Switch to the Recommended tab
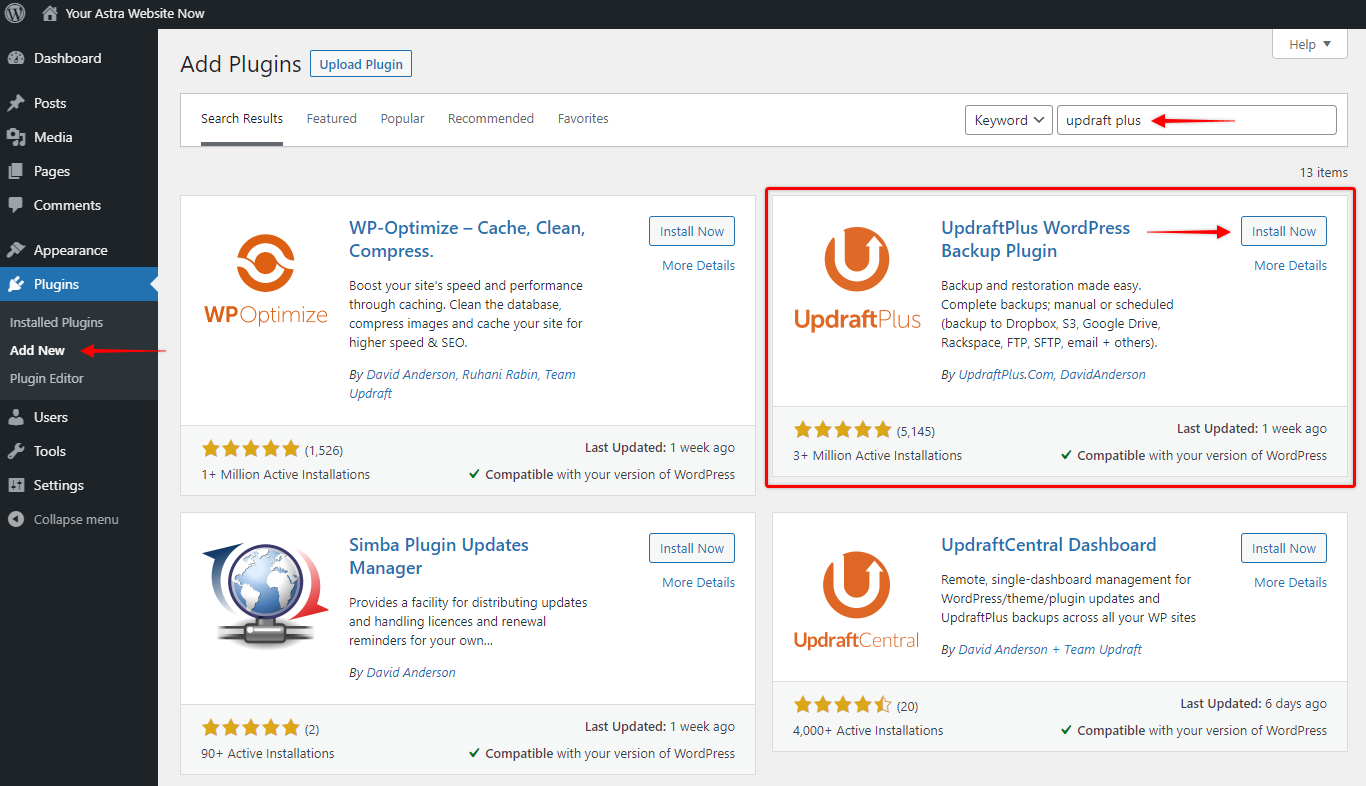Image resolution: width=1366 pixels, height=786 pixels. [491, 118]
